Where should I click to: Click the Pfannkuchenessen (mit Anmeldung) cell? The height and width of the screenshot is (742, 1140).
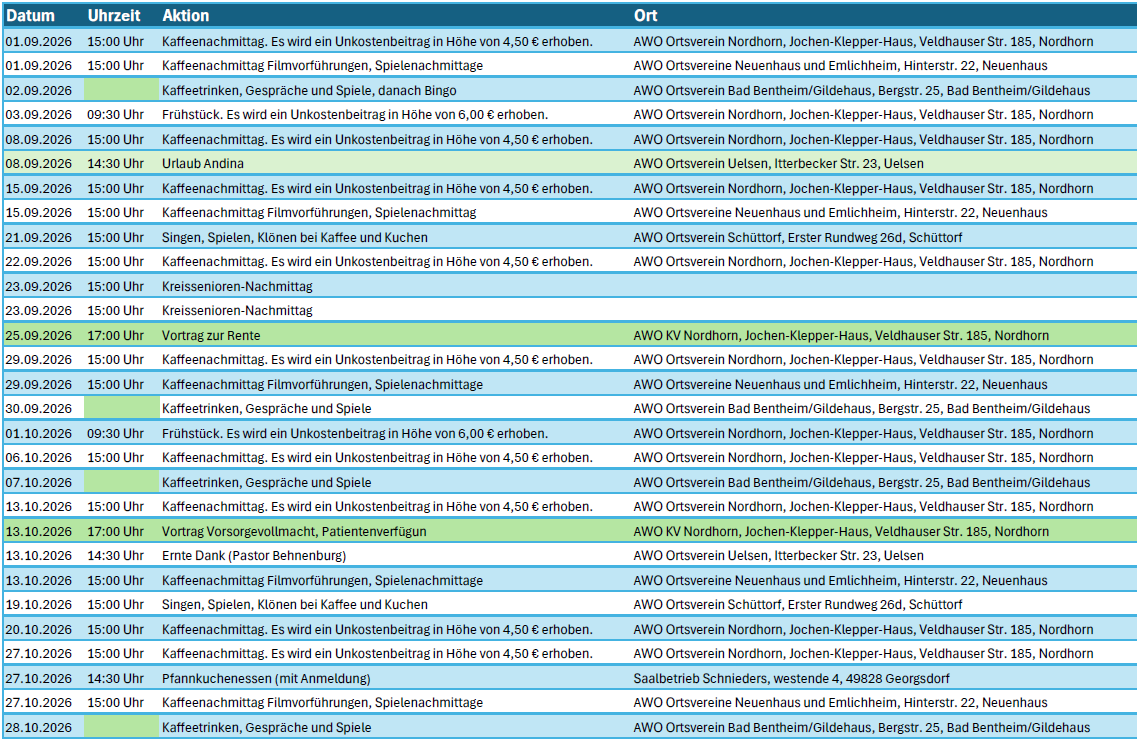(266, 678)
